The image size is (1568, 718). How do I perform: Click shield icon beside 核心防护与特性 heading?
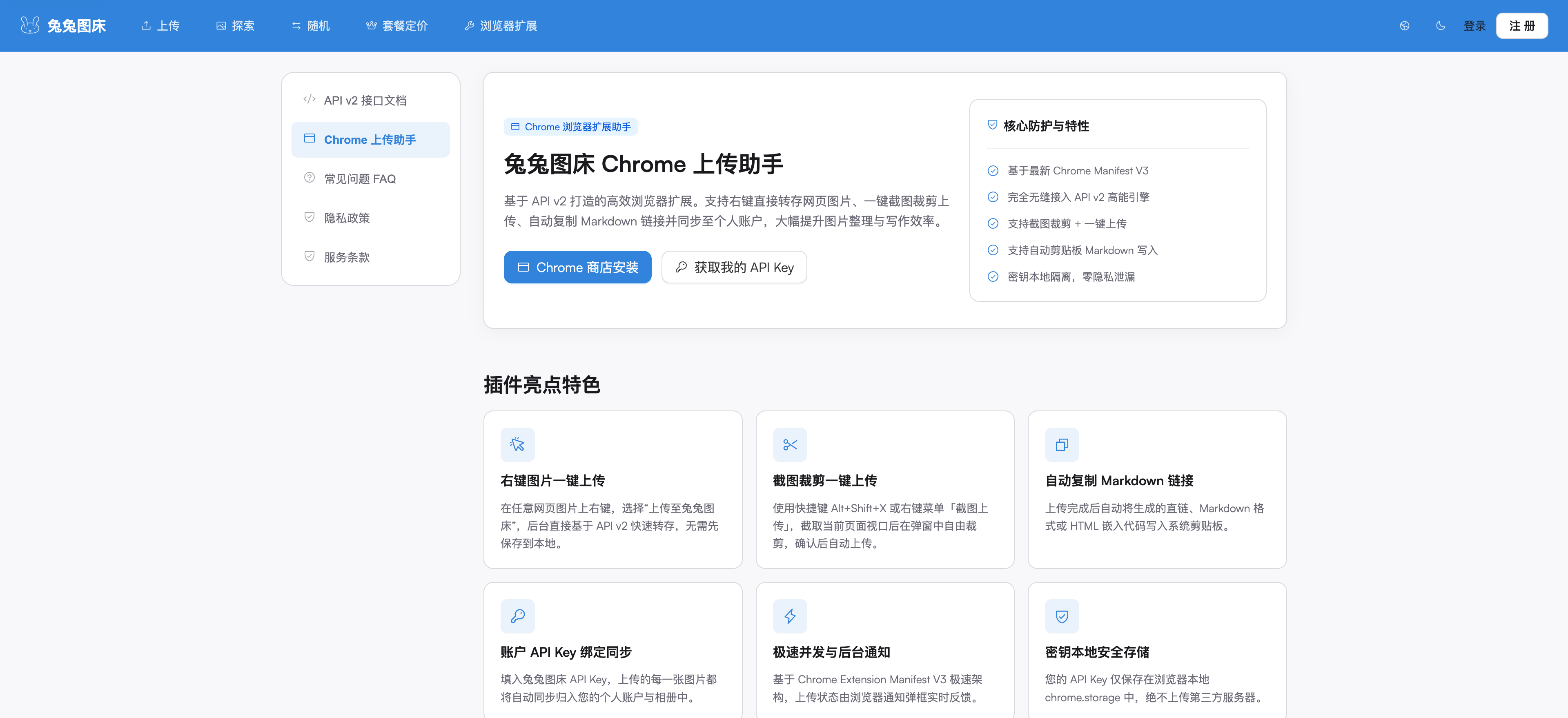tap(992, 125)
